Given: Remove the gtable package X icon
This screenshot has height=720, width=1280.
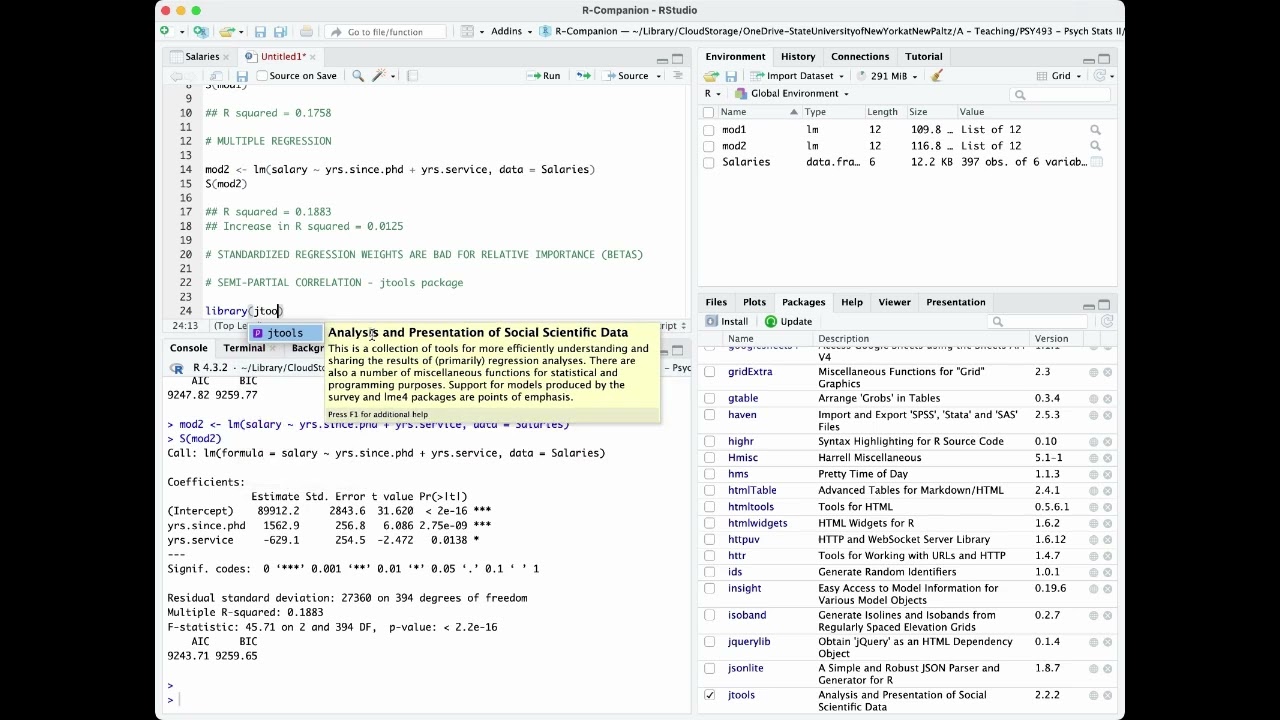Looking at the screenshot, I should tap(1107, 399).
